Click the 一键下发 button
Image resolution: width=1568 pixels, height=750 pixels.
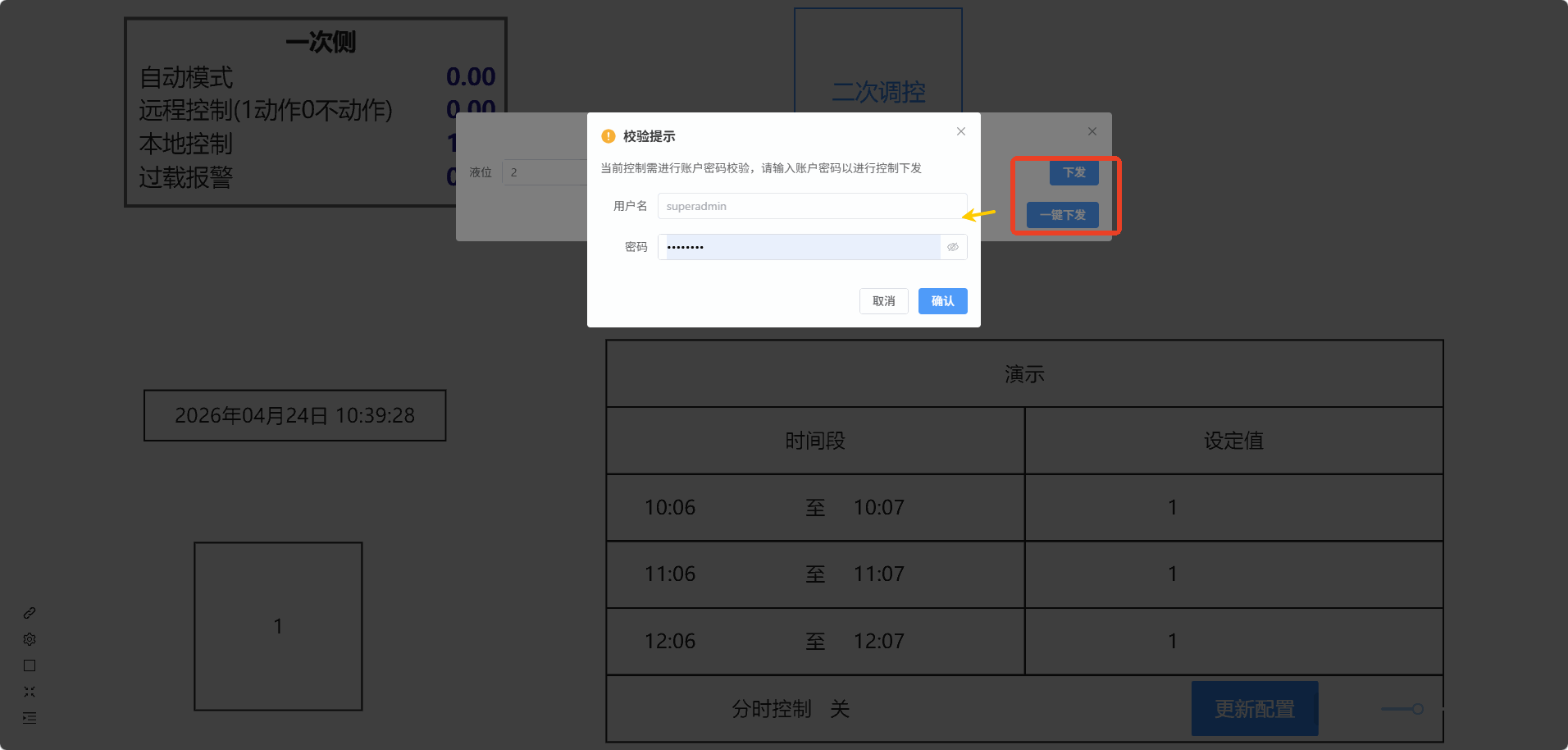tap(1063, 215)
